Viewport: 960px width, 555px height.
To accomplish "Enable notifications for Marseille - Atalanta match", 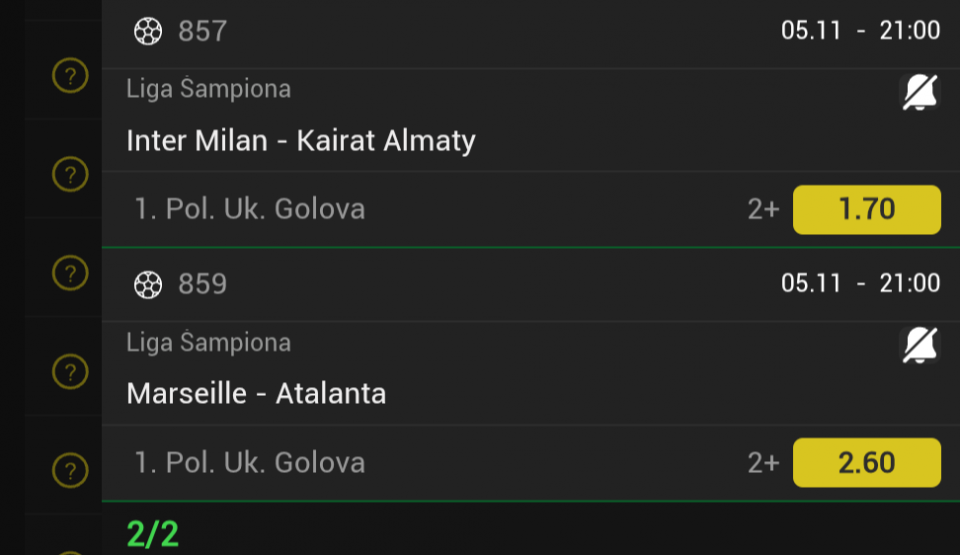I will (x=920, y=346).
